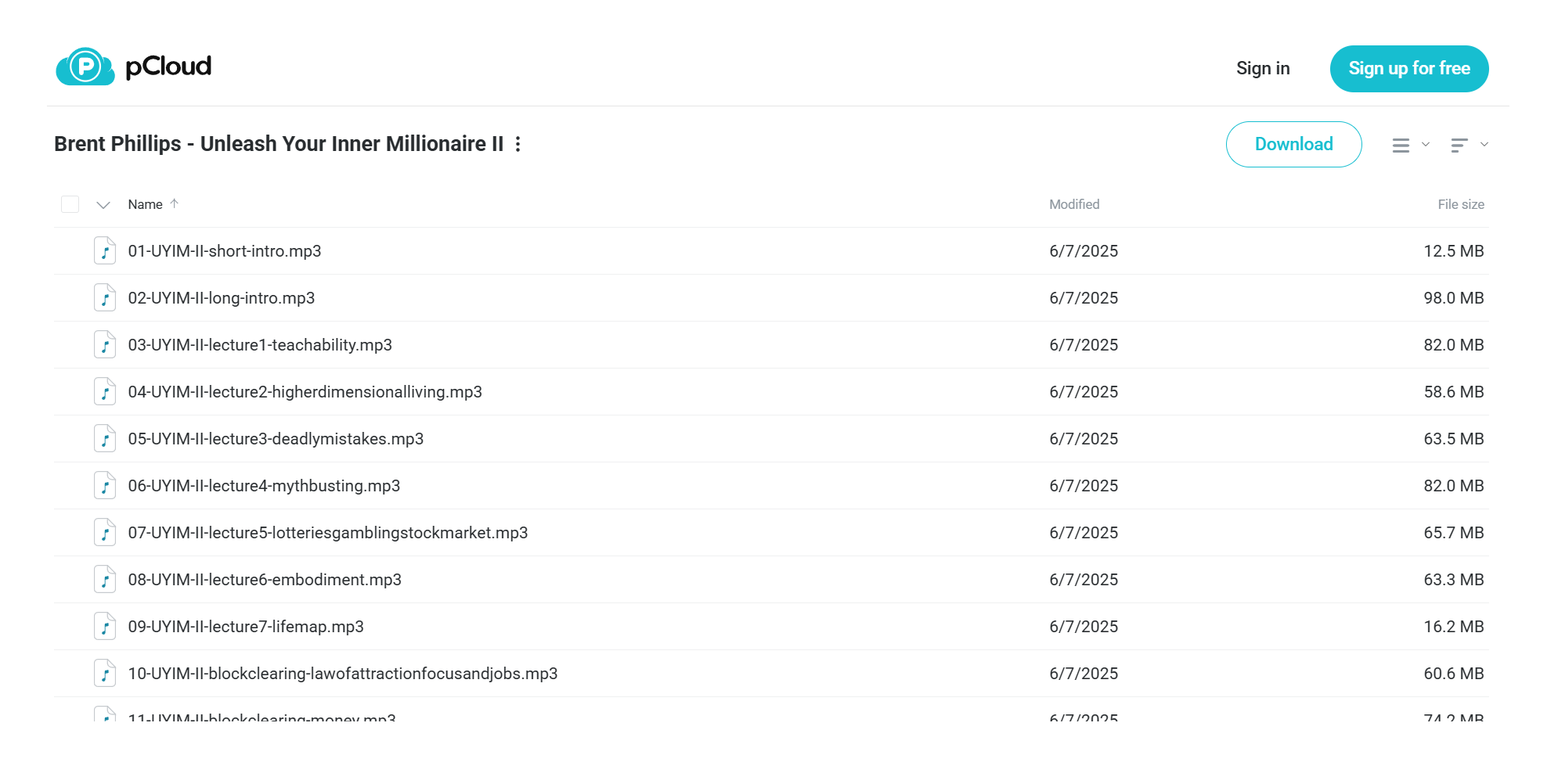Click audio icon beside 10-UYIM-II-blockclearing-lawofattractionfocusandjobs.mp3
Screen dimensions: 1558x784
[105, 674]
